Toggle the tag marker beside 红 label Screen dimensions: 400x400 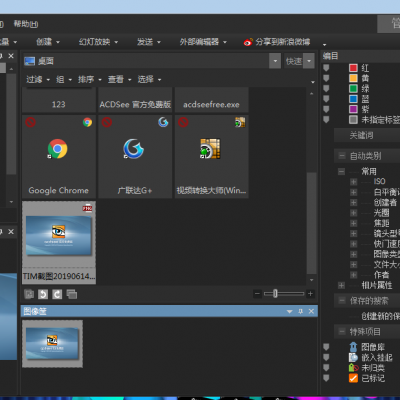coord(326,68)
